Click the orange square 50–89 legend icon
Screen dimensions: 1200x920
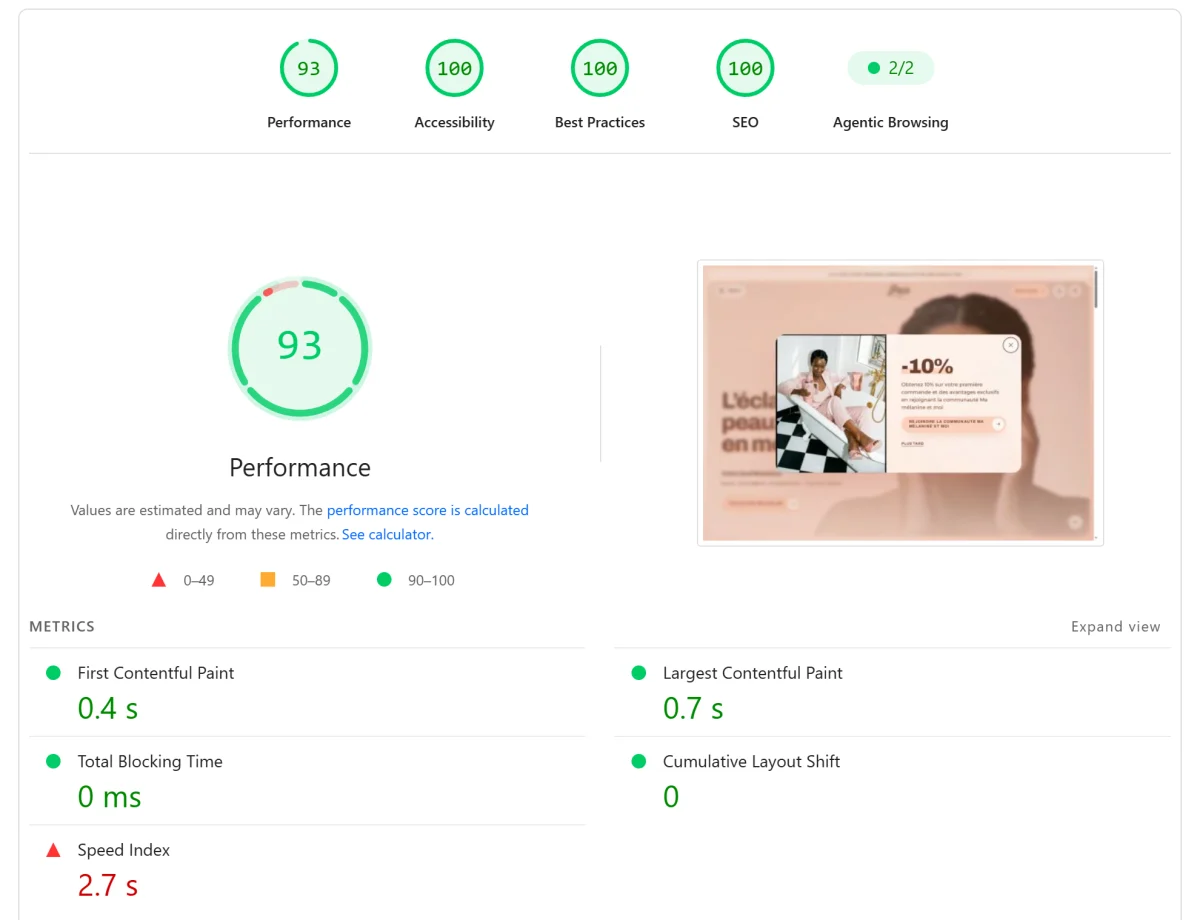point(268,579)
